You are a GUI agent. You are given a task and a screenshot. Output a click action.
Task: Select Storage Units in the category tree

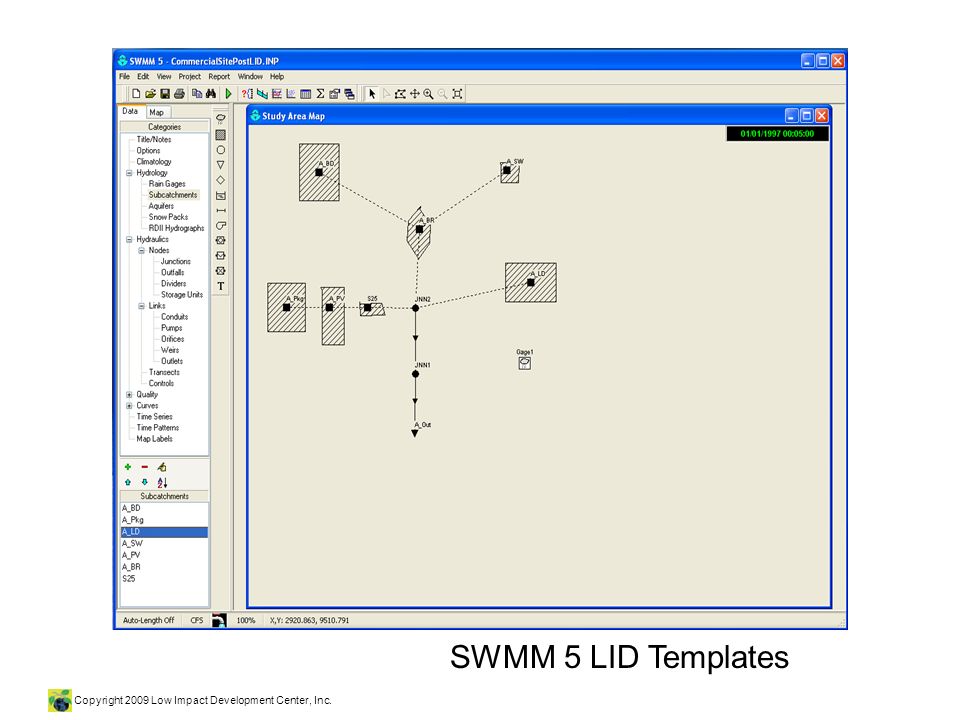tap(182, 295)
